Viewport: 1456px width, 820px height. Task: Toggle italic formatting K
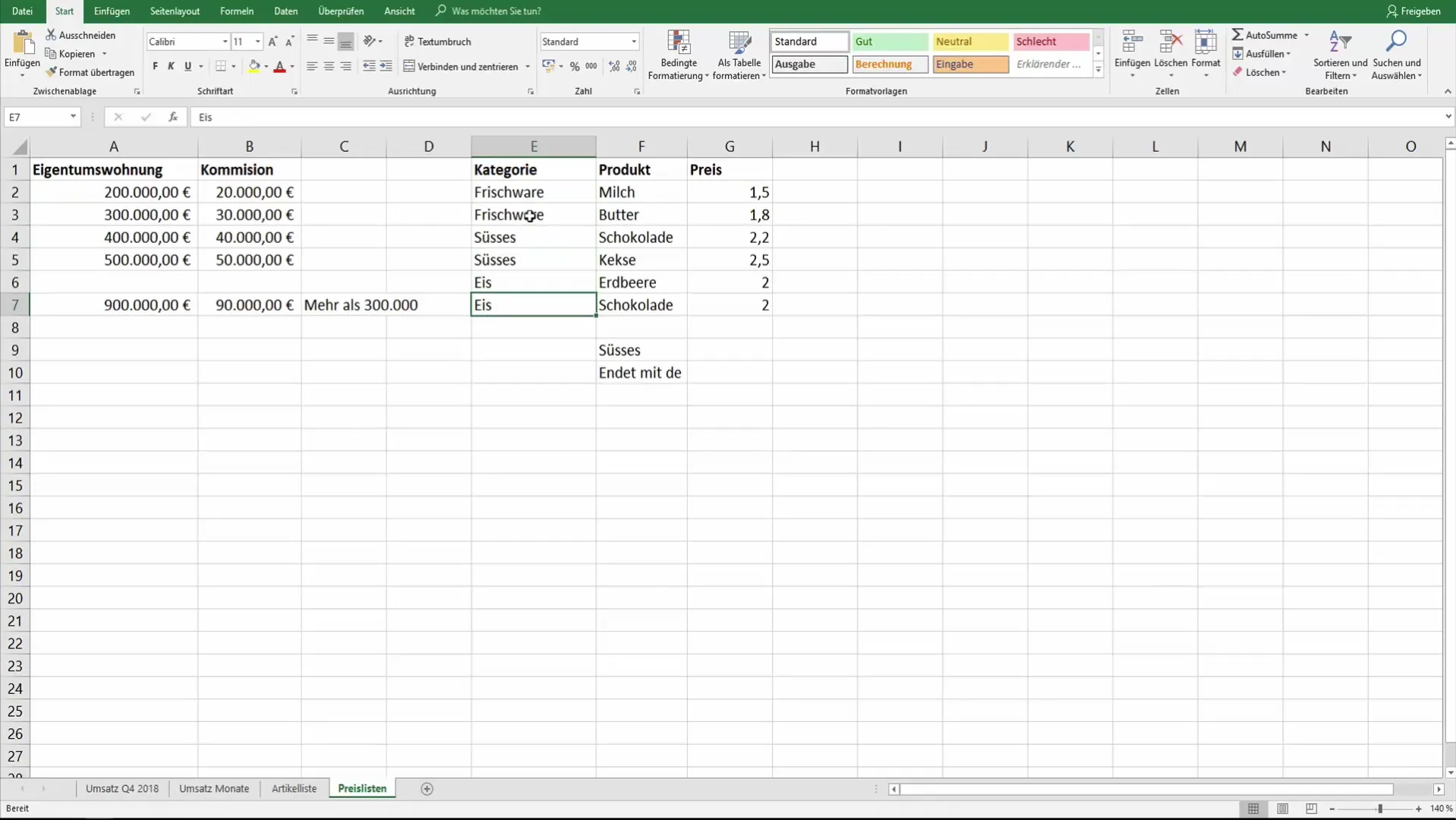click(x=171, y=67)
